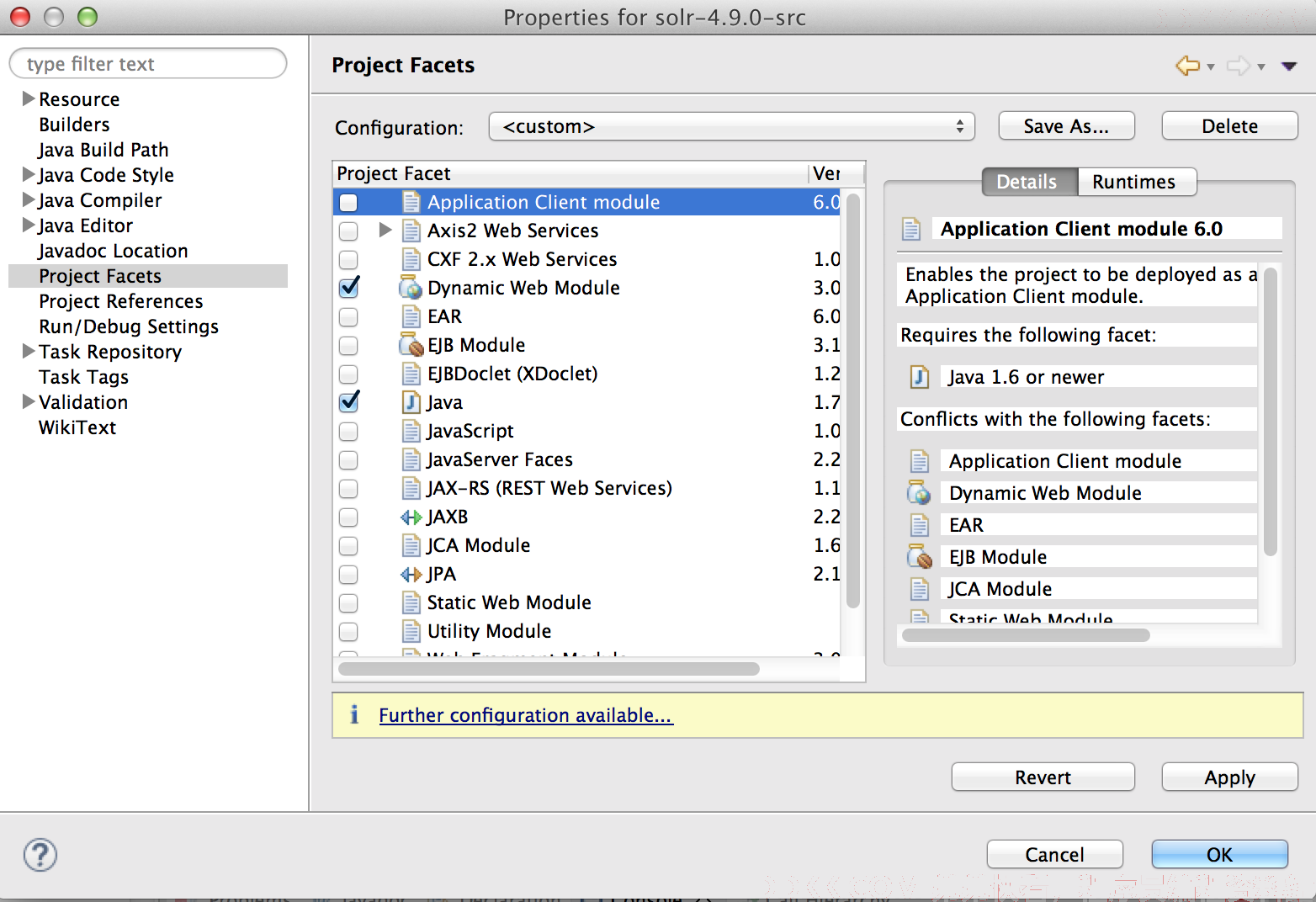This screenshot has height=902, width=1316.
Task: Click the Axis2 Web Services facet icon
Action: point(411,231)
